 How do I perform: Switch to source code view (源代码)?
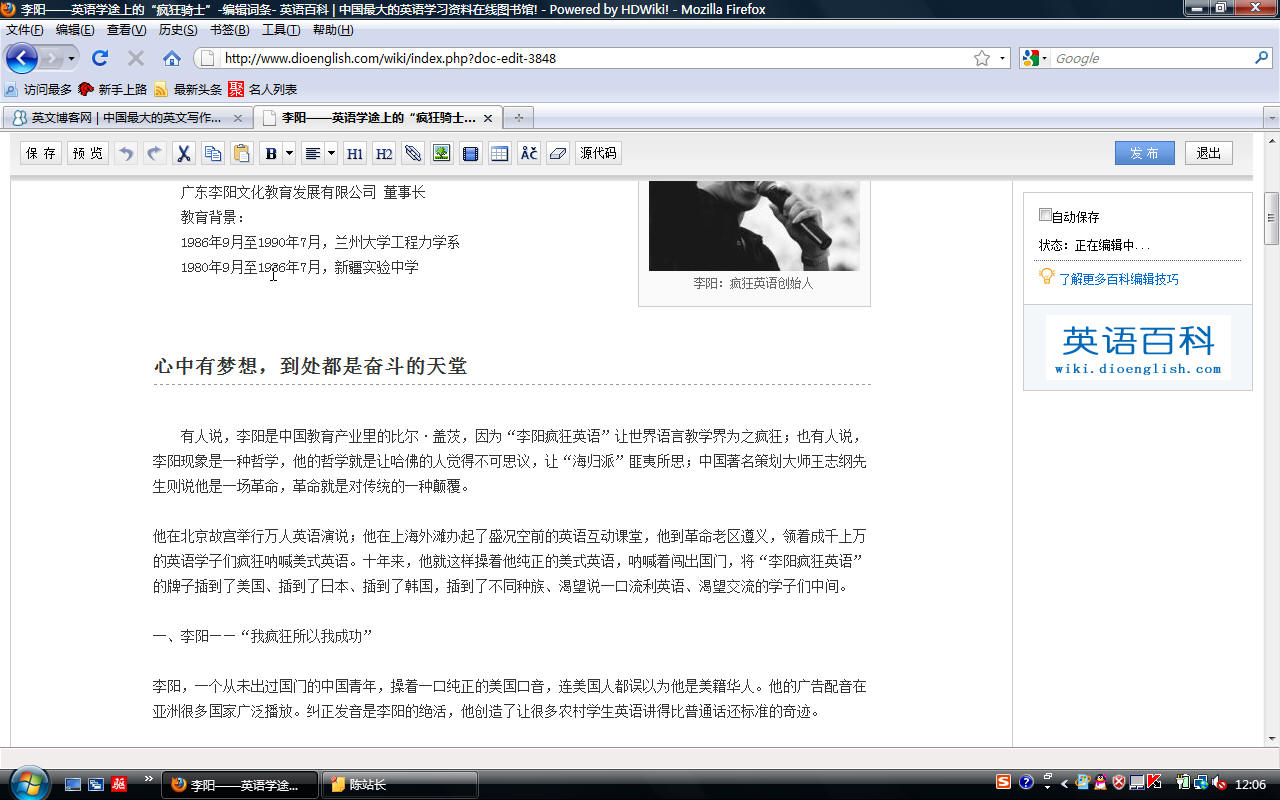tap(598, 153)
